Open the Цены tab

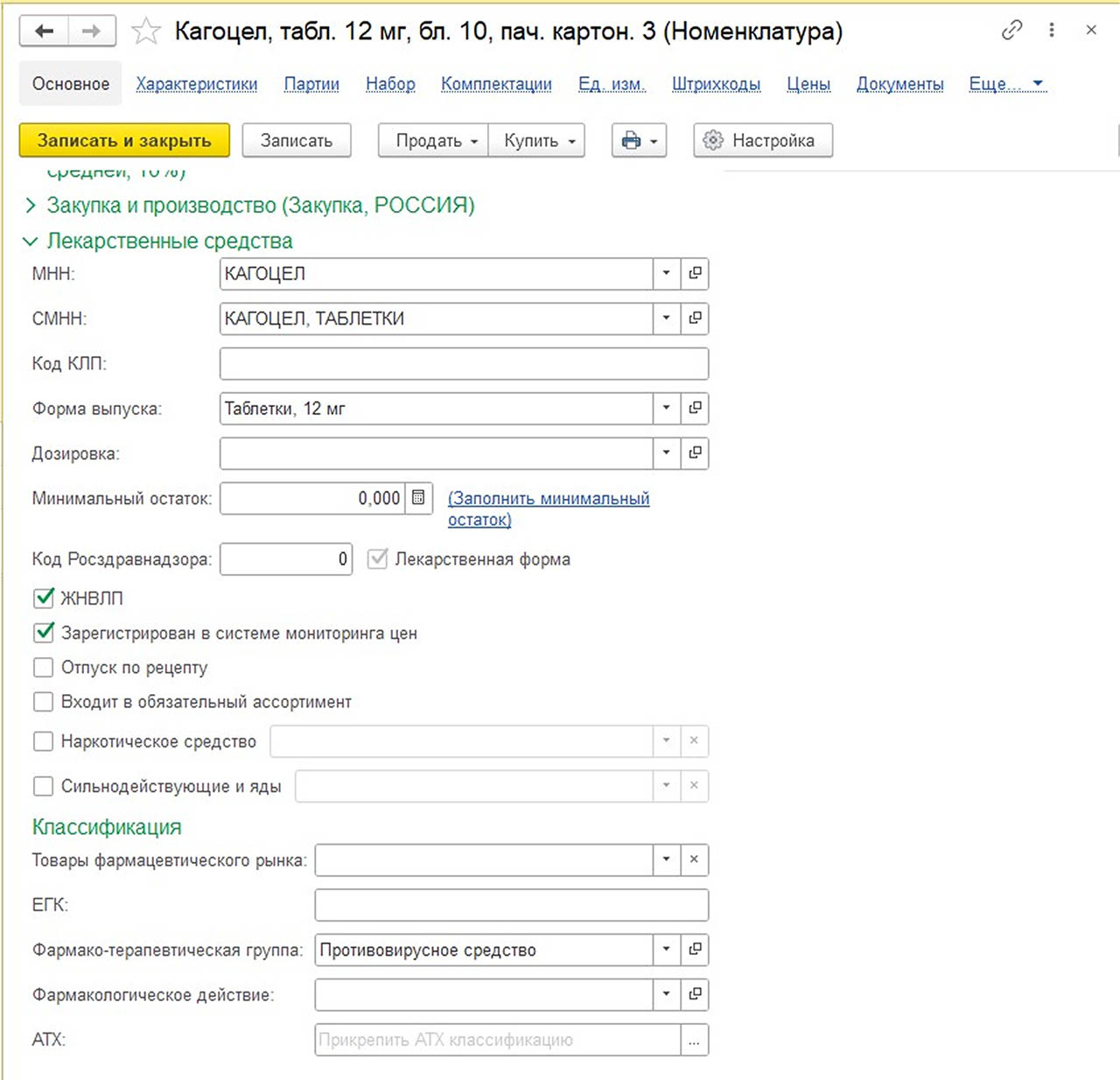(x=808, y=84)
